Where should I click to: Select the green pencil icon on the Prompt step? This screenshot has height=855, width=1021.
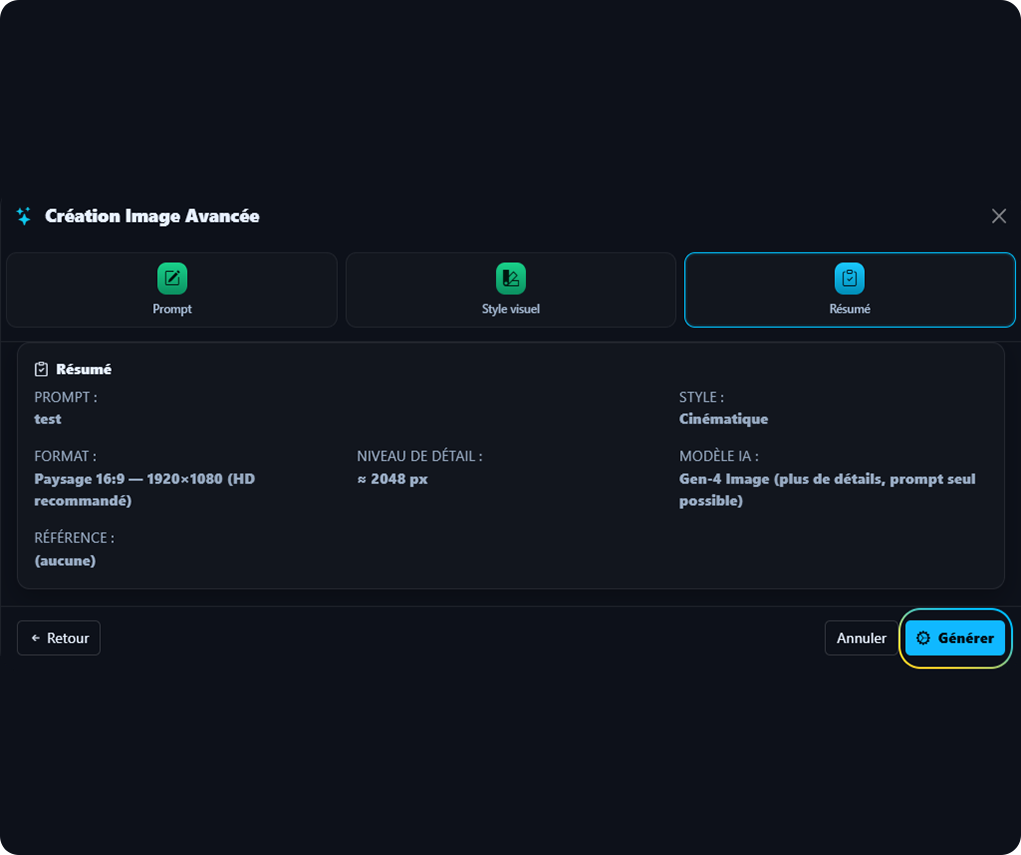[x=171, y=279]
